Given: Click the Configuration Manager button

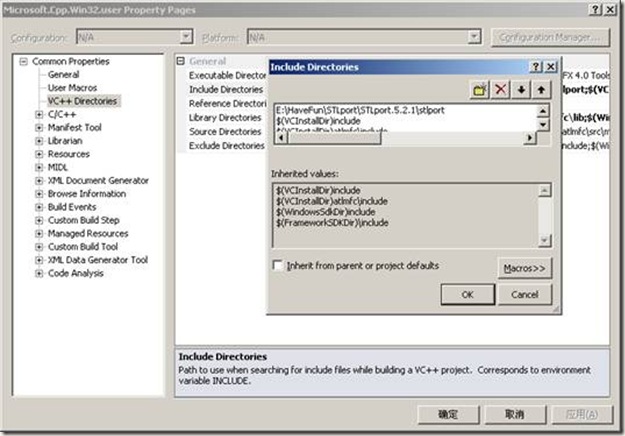Looking at the screenshot, I should 550,37.
